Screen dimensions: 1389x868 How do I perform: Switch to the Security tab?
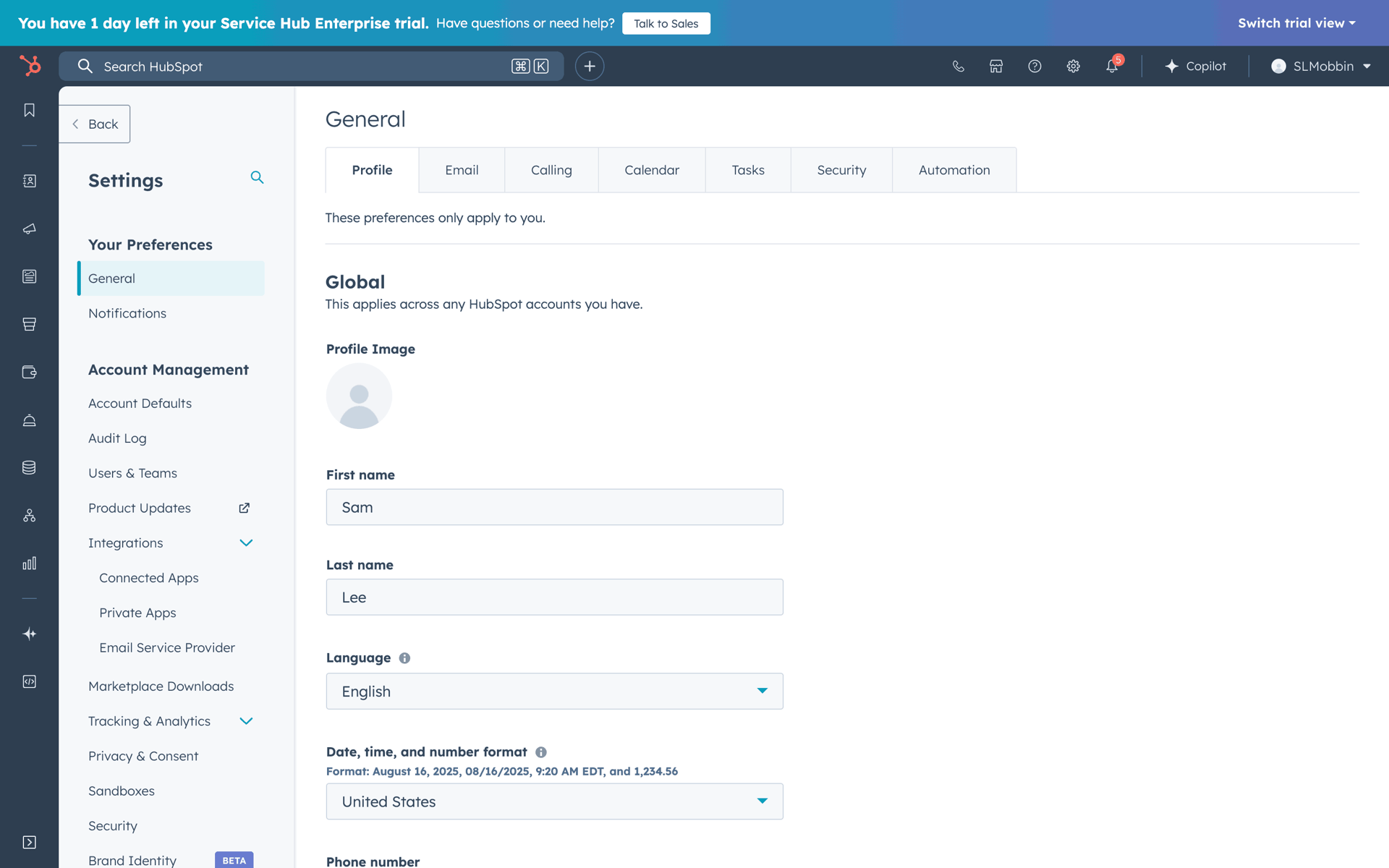tap(841, 170)
